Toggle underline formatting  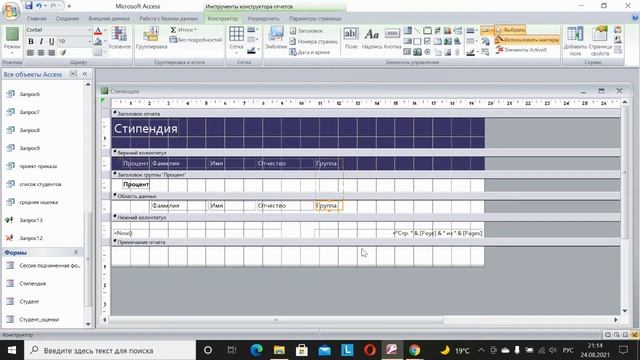point(51,42)
